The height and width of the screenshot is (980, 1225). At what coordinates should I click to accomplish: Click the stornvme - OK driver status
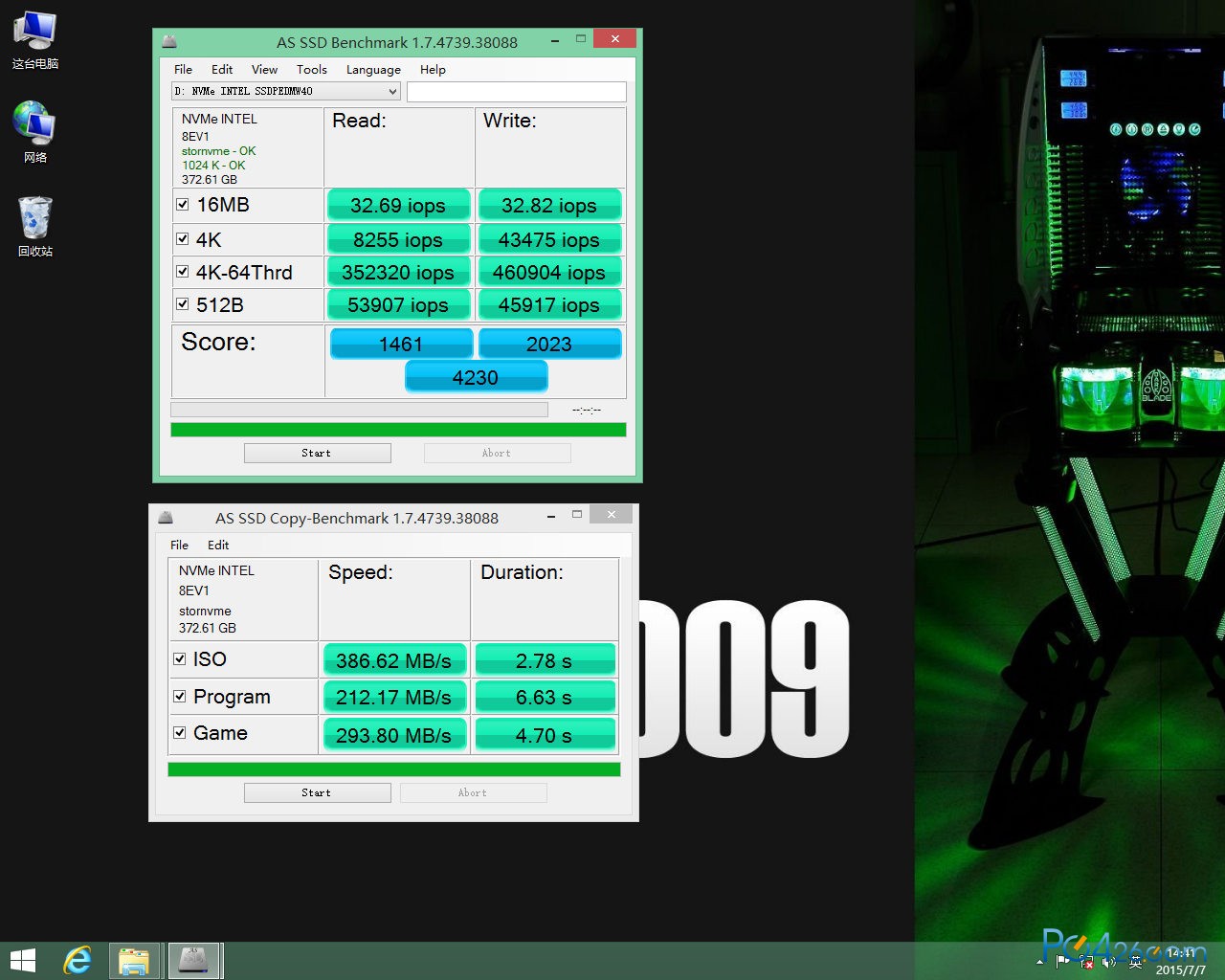point(218,151)
